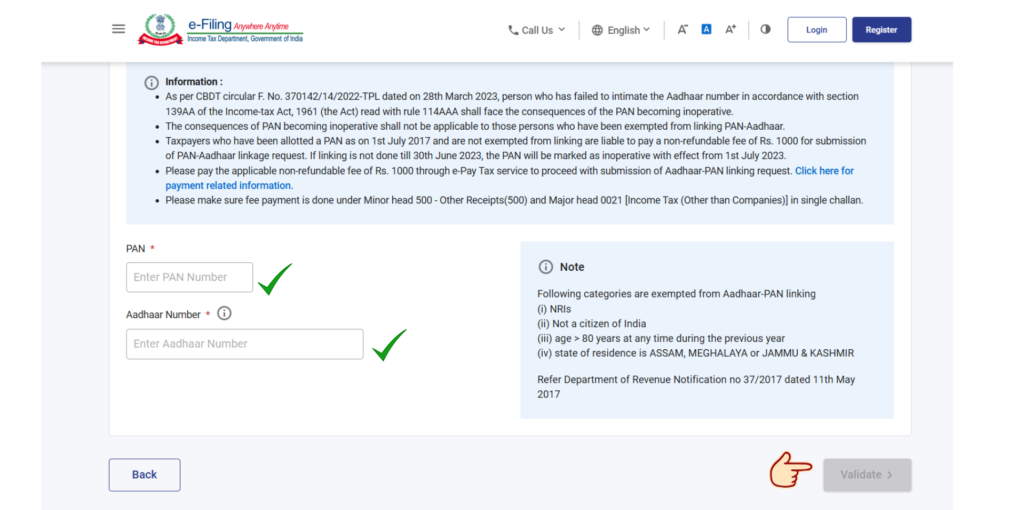Click the 'age > 80 years' exemption line

pos(661,338)
